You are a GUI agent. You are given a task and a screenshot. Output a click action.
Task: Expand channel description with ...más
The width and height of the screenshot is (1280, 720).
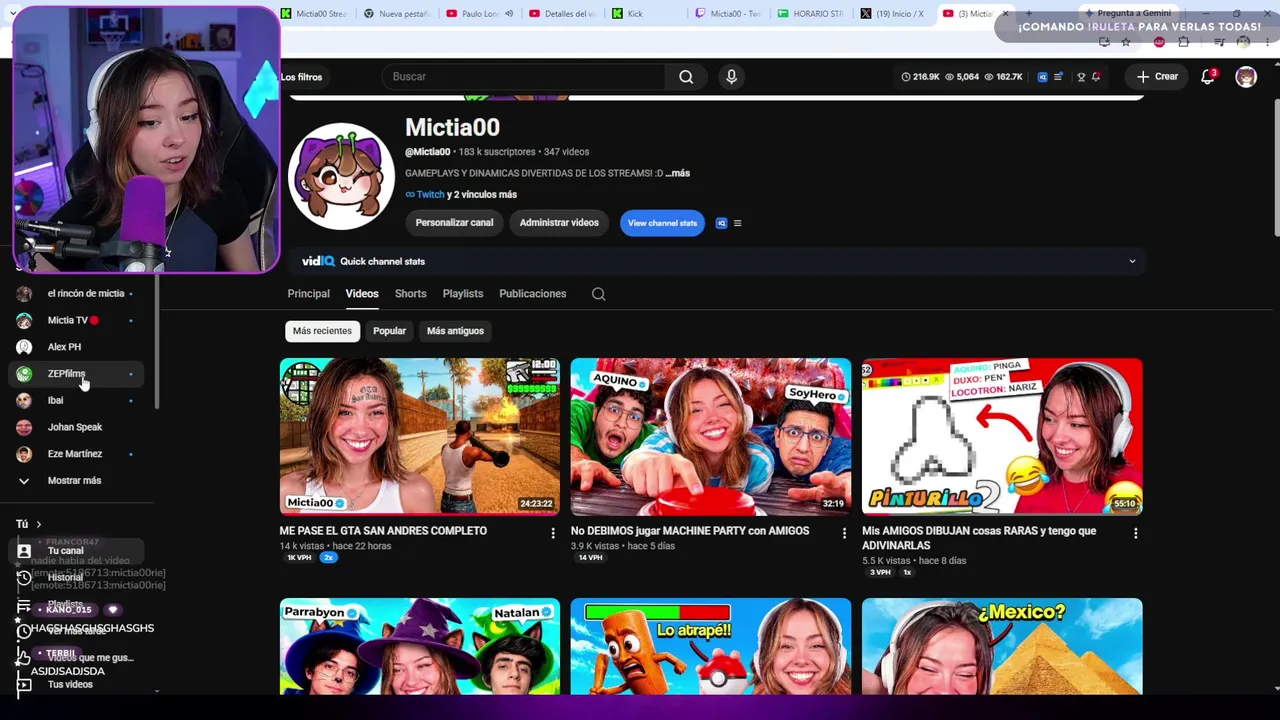tap(680, 173)
